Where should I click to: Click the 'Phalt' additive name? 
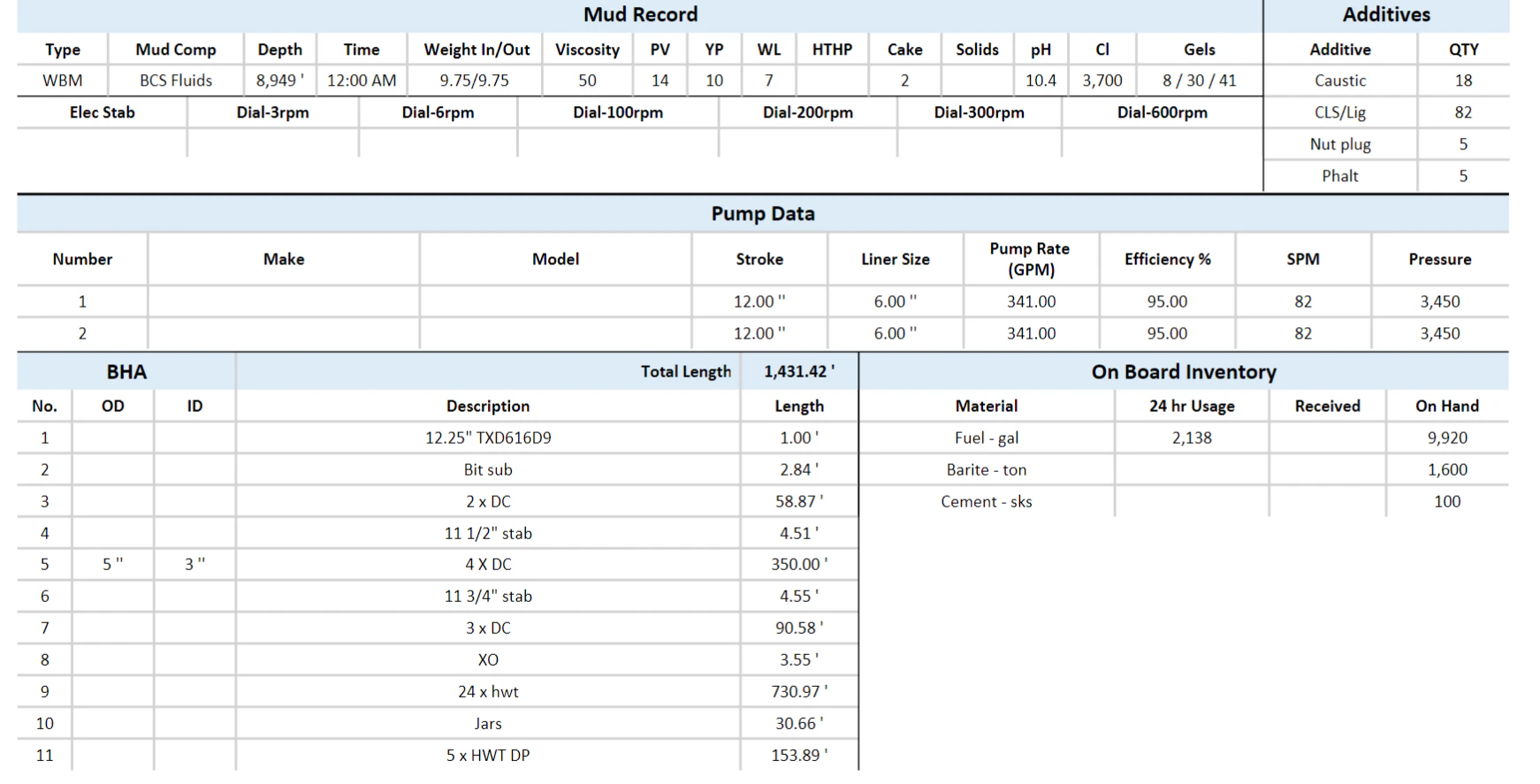(x=1340, y=176)
